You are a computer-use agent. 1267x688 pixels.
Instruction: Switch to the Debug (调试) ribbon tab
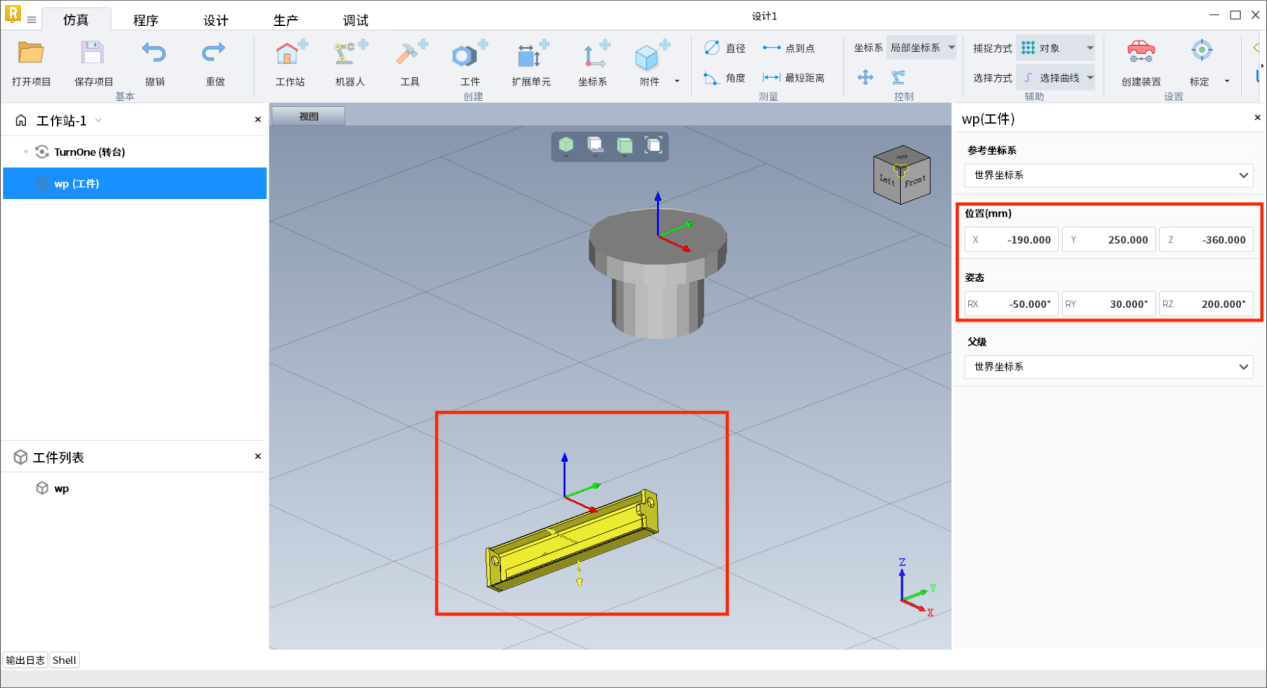pyautogui.click(x=355, y=20)
